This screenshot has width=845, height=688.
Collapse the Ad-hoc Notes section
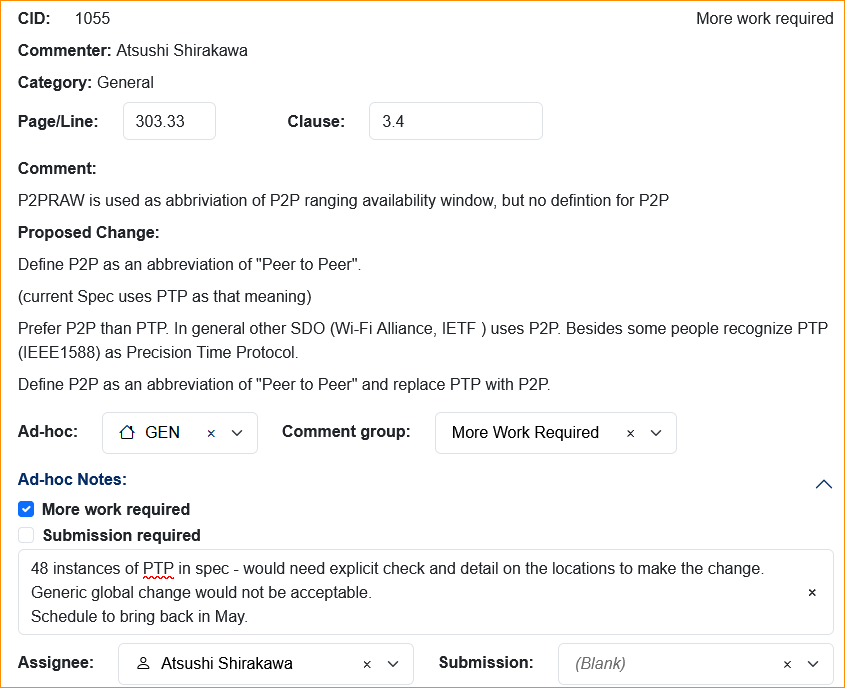pos(823,484)
